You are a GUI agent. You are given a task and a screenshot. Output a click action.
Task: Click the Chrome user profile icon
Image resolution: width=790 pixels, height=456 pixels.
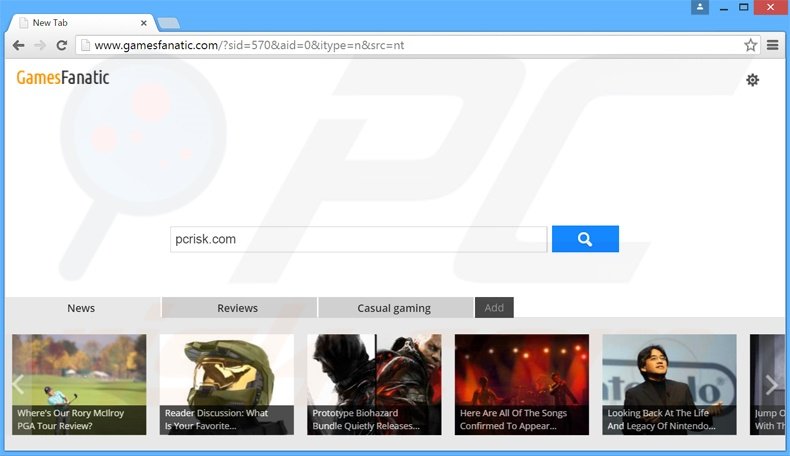(x=700, y=7)
